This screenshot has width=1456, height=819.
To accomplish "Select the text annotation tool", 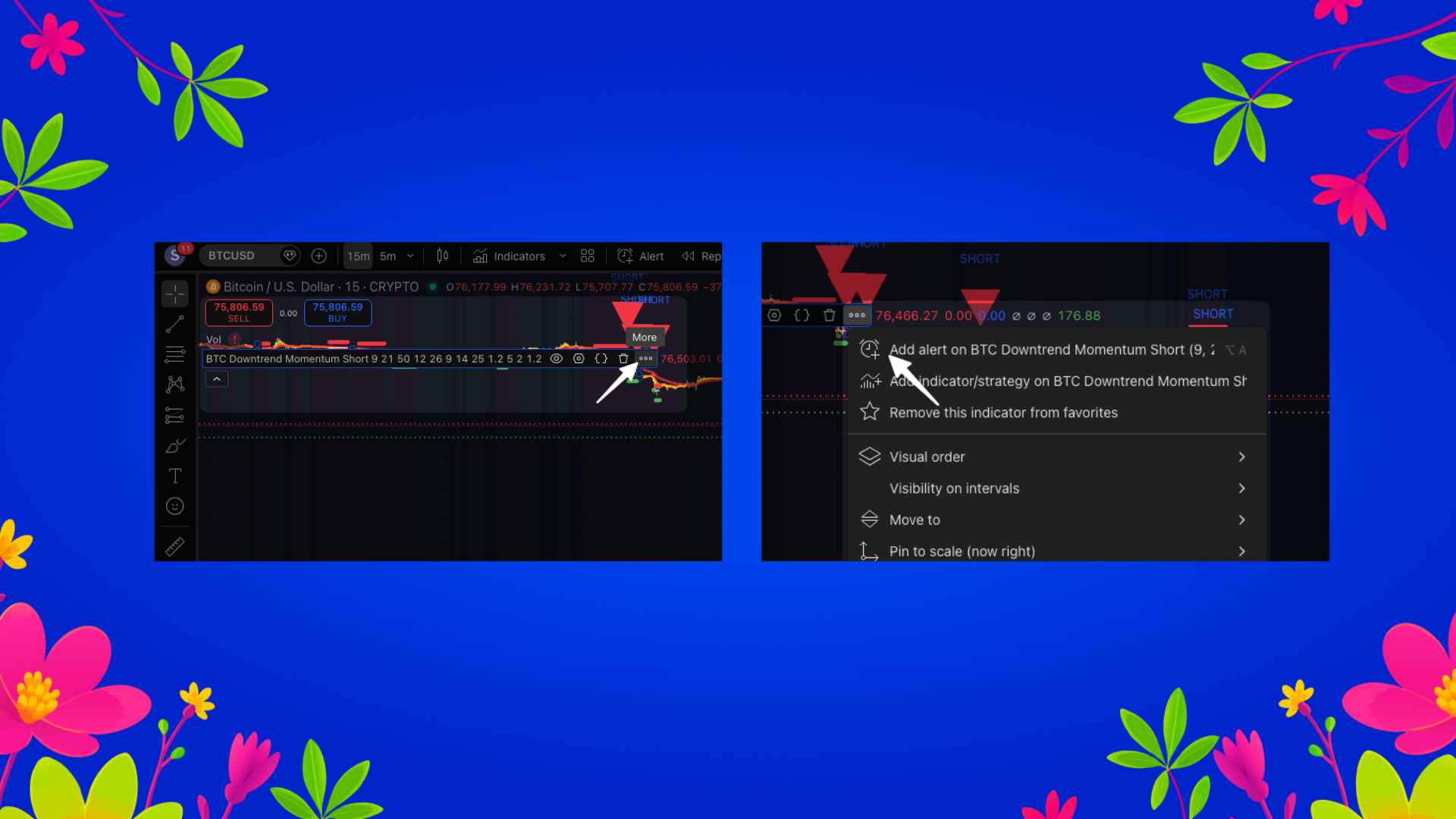I will [x=175, y=476].
